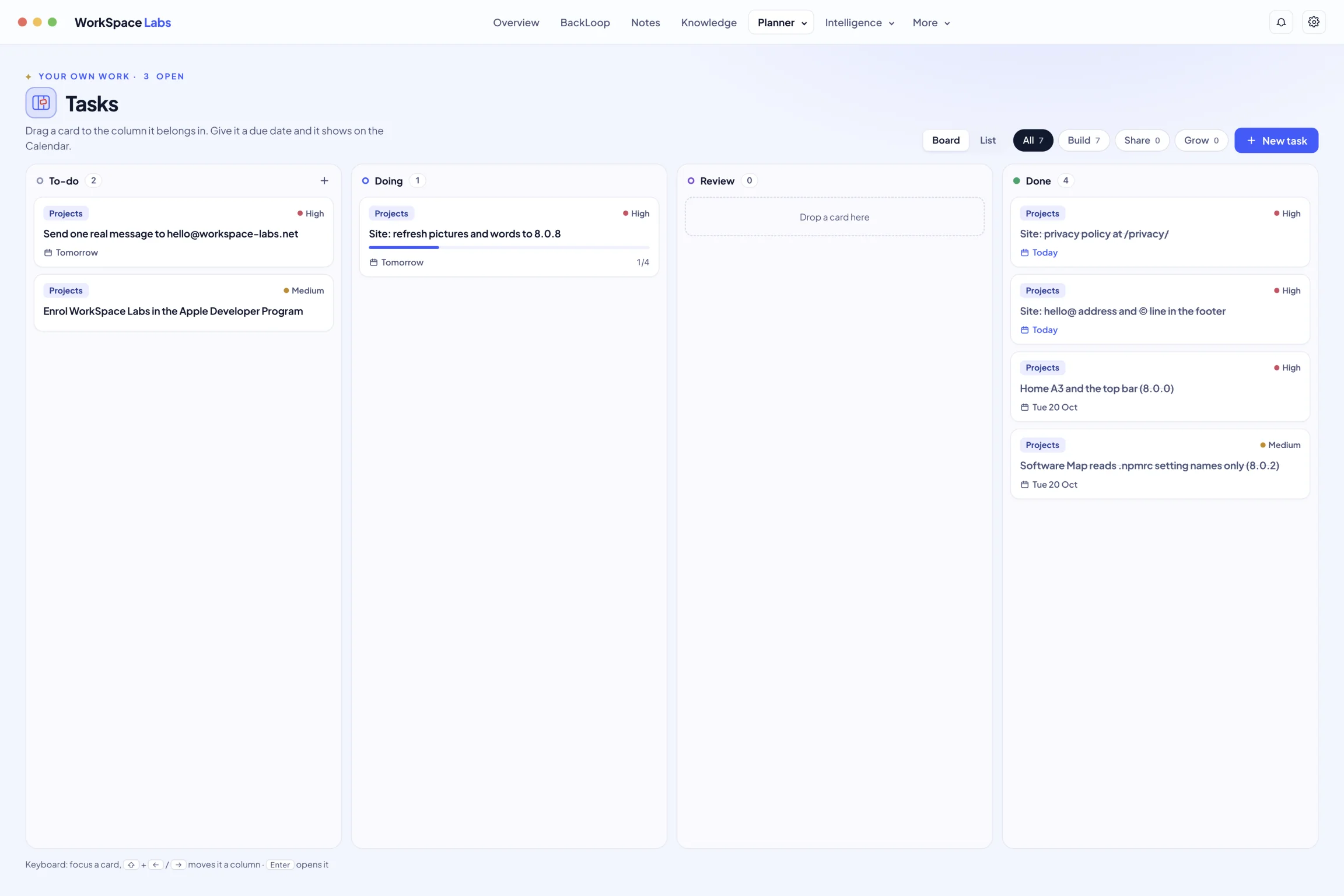Click the calendar icon on the hello@ address footer card
The image size is (1344, 896).
coord(1024,330)
